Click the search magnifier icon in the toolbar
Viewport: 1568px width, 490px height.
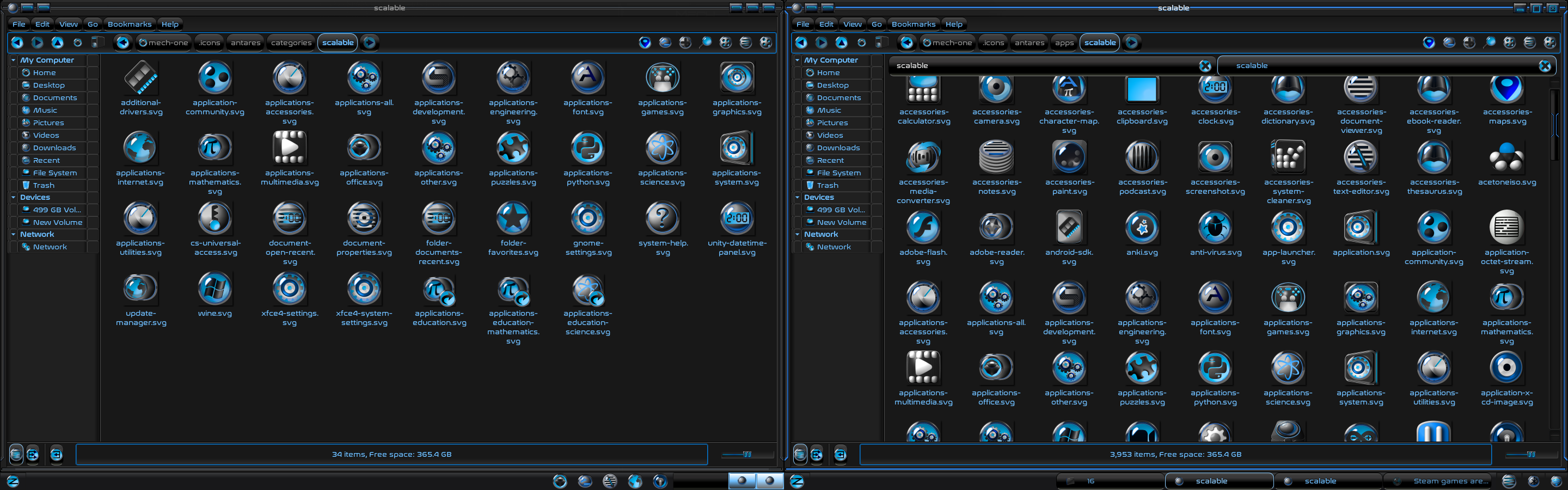(706, 42)
